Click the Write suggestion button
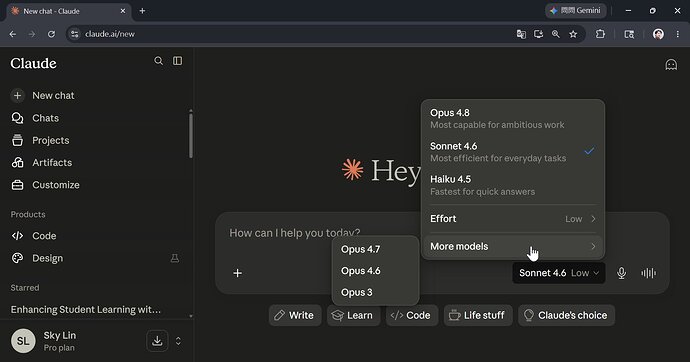Screen dimensions: 690x362 pos(295,315)
